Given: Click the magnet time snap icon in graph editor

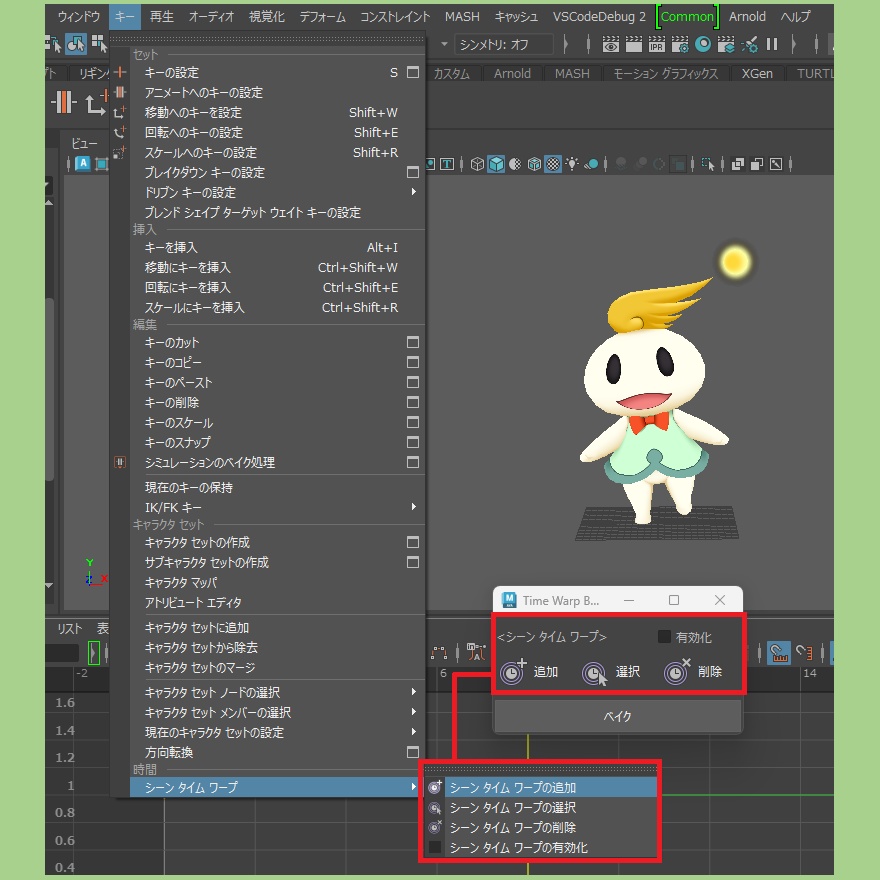Looking at the screenshot, I should 779,653.
